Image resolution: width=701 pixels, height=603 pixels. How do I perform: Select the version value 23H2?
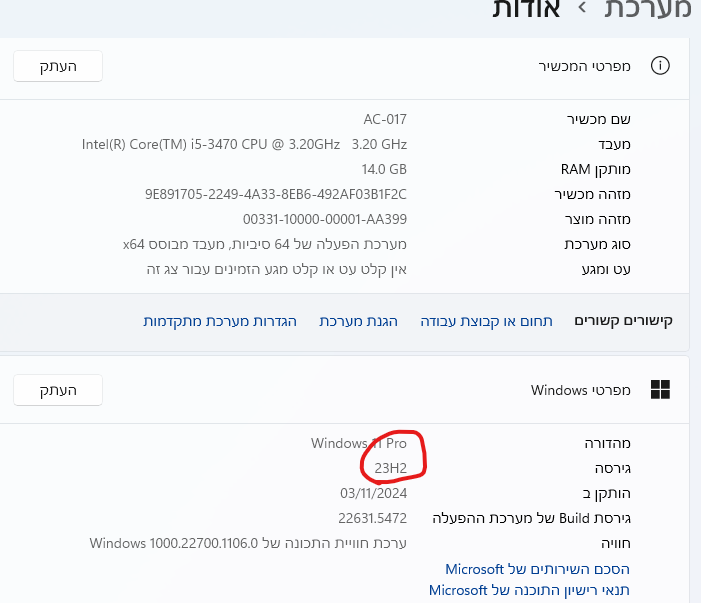[x=391, y=468]
